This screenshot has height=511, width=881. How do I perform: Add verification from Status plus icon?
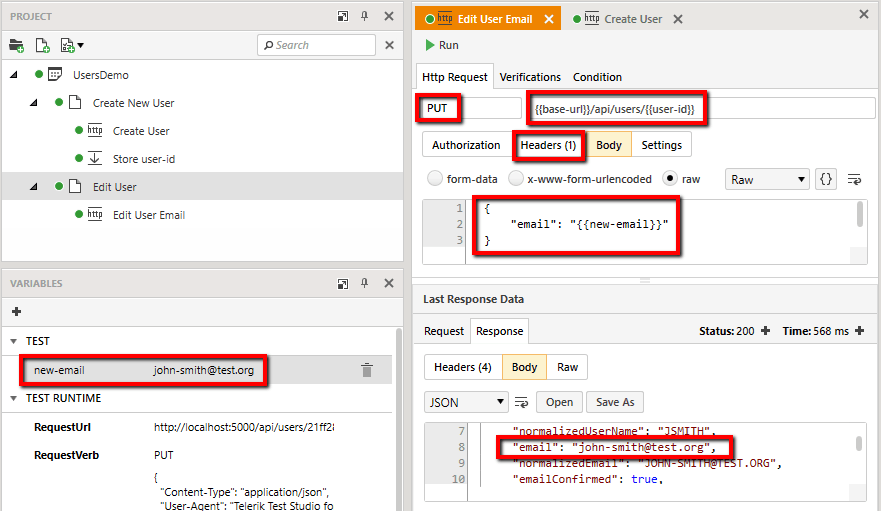(765, 331)
